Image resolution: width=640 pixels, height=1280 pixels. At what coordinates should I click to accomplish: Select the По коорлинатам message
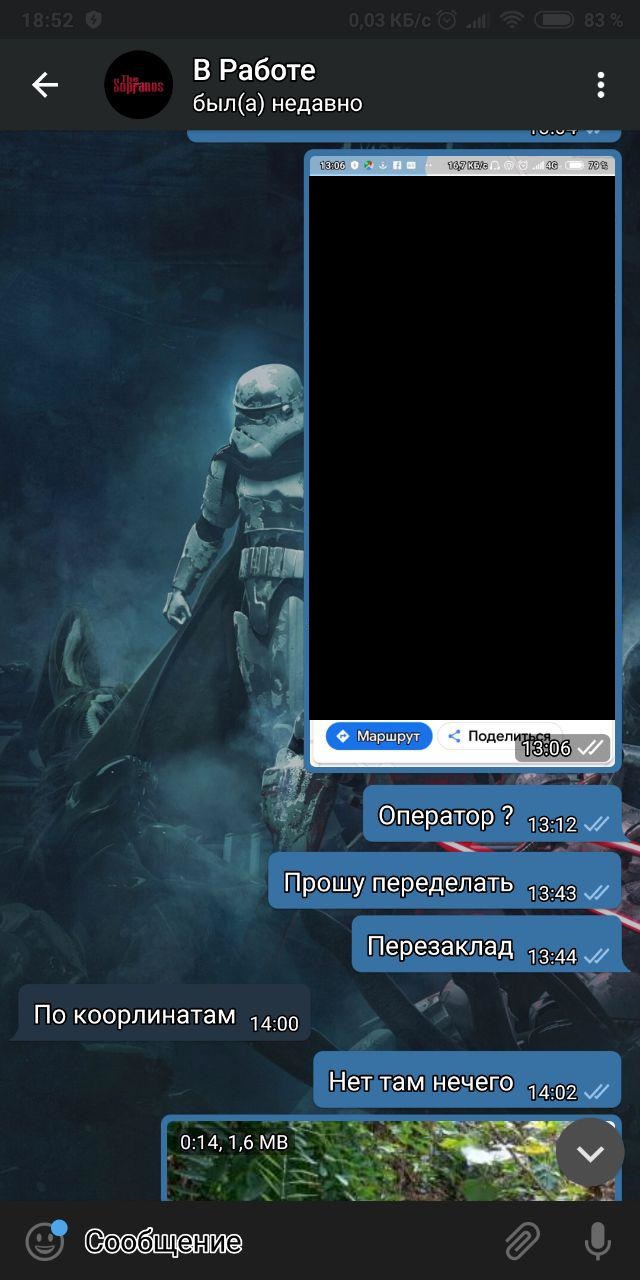pyautogui.click(x=164, y=1013)
